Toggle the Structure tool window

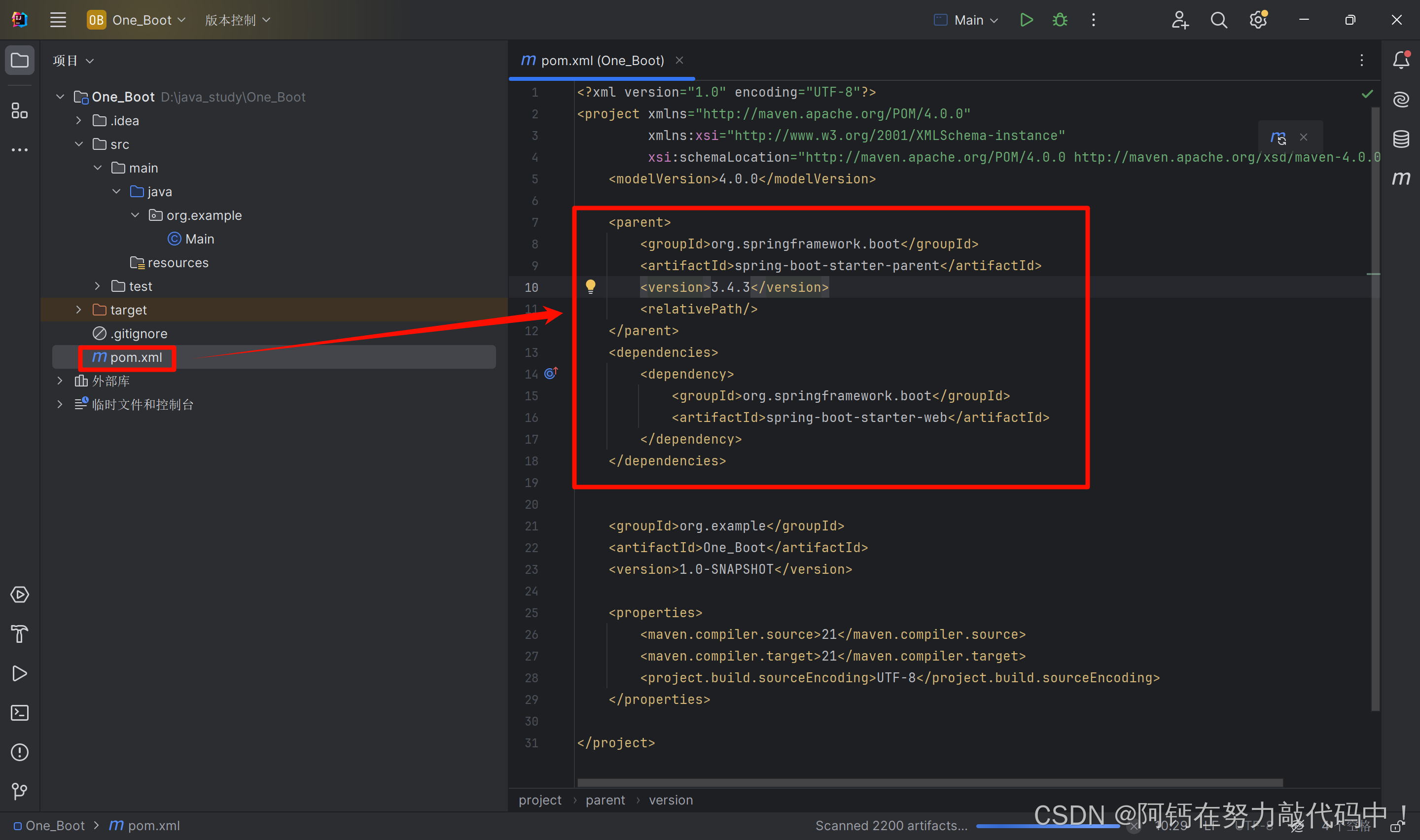20,110
